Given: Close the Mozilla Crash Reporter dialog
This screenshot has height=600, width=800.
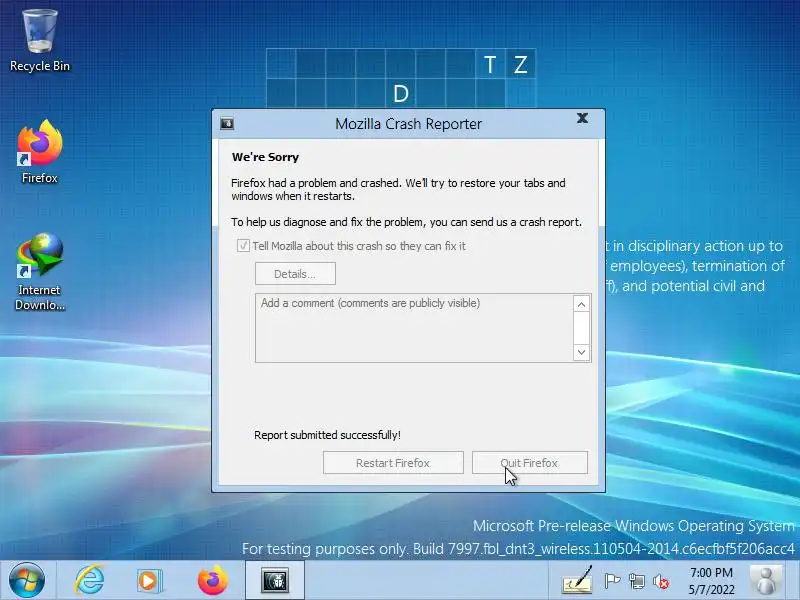Looking at the screenshot, I should point(582,118).
